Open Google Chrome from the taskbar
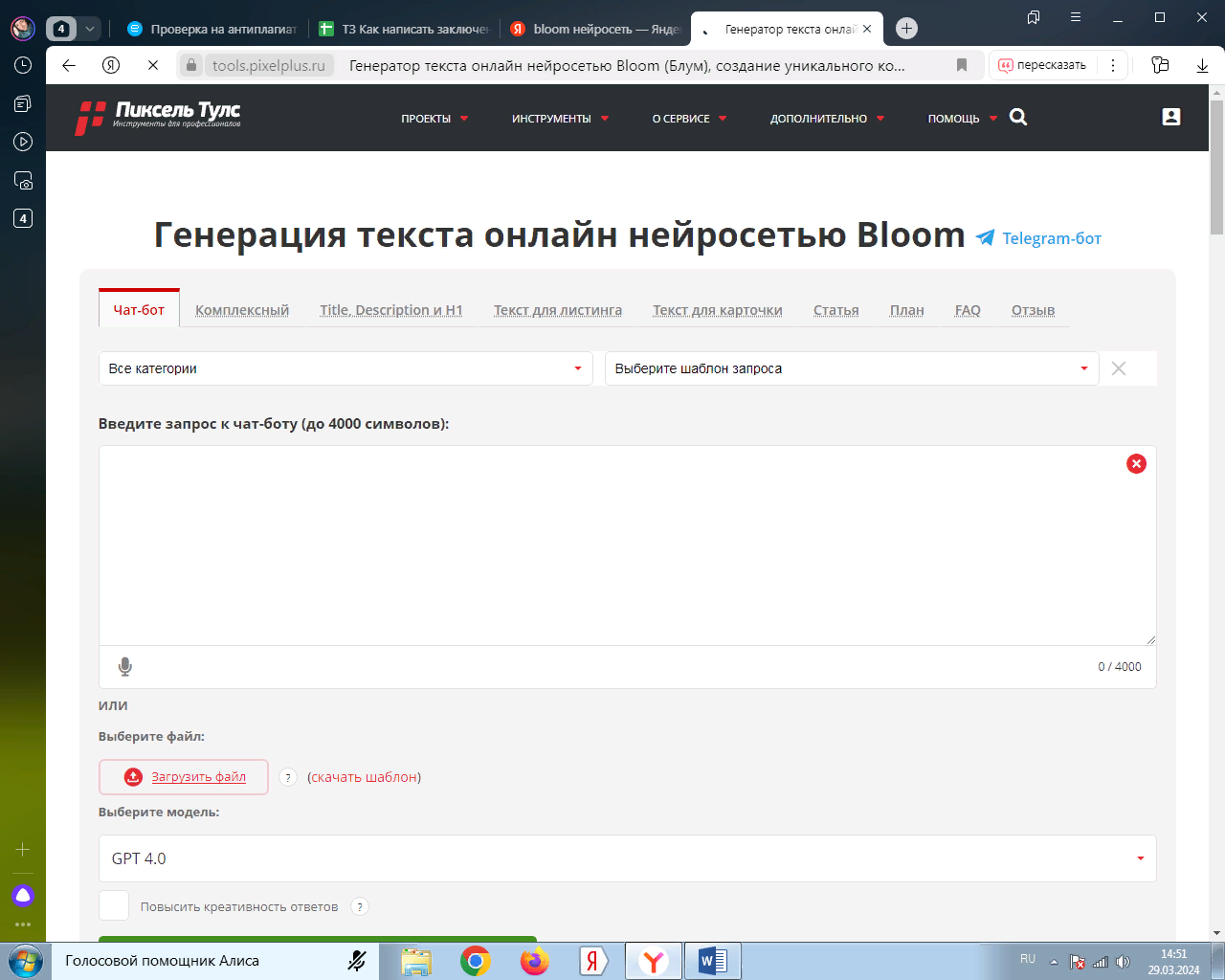Viewport: 1225px width, 980px height. coord(476,961)
